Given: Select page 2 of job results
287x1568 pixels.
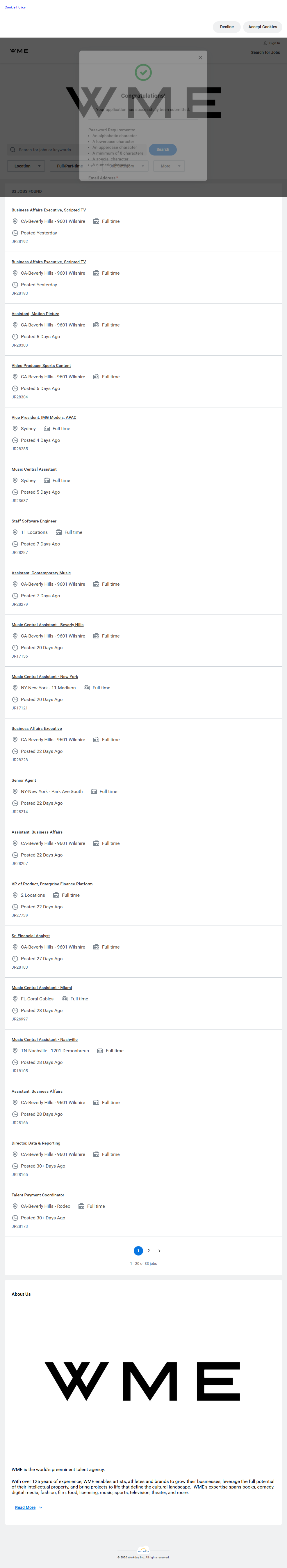Looking at the screenshot, I should point(148,1251).
